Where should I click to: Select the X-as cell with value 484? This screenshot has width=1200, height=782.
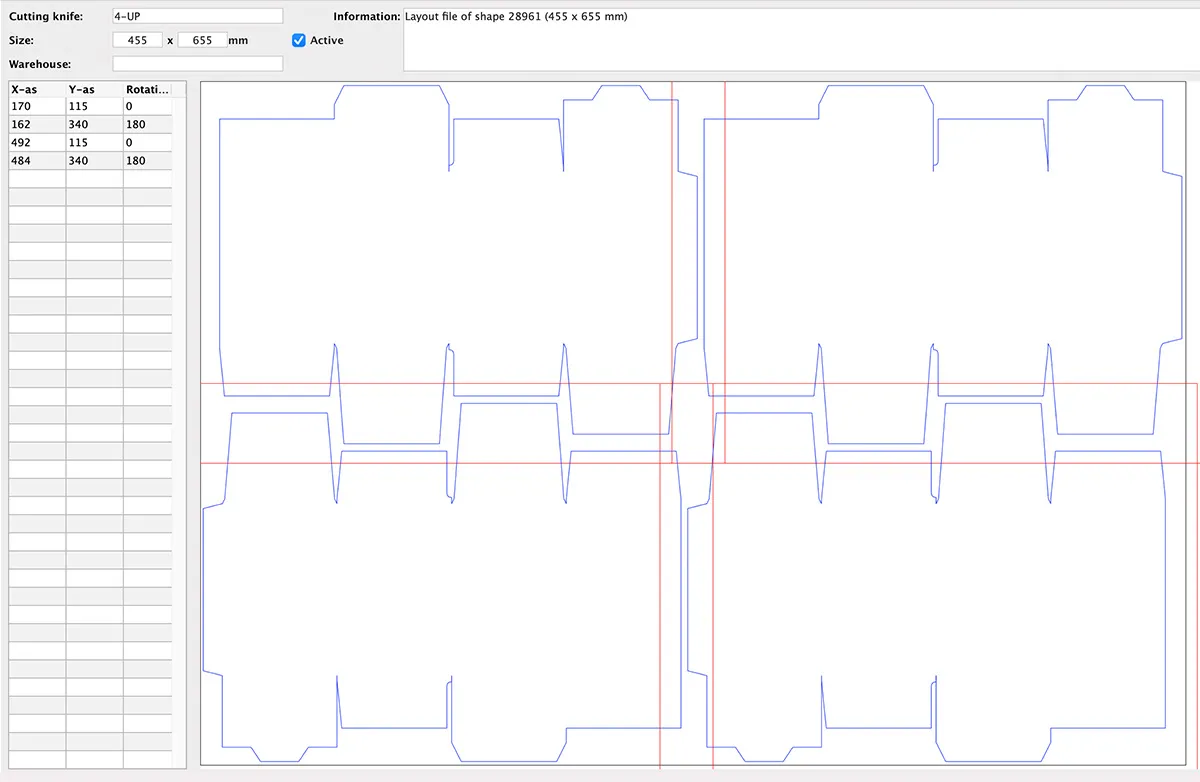37,160
